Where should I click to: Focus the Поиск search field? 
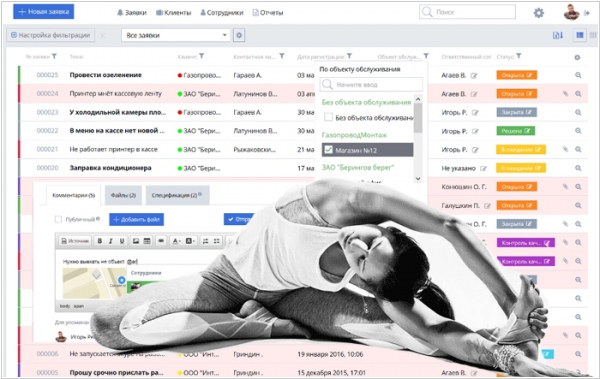pos(467,12)
